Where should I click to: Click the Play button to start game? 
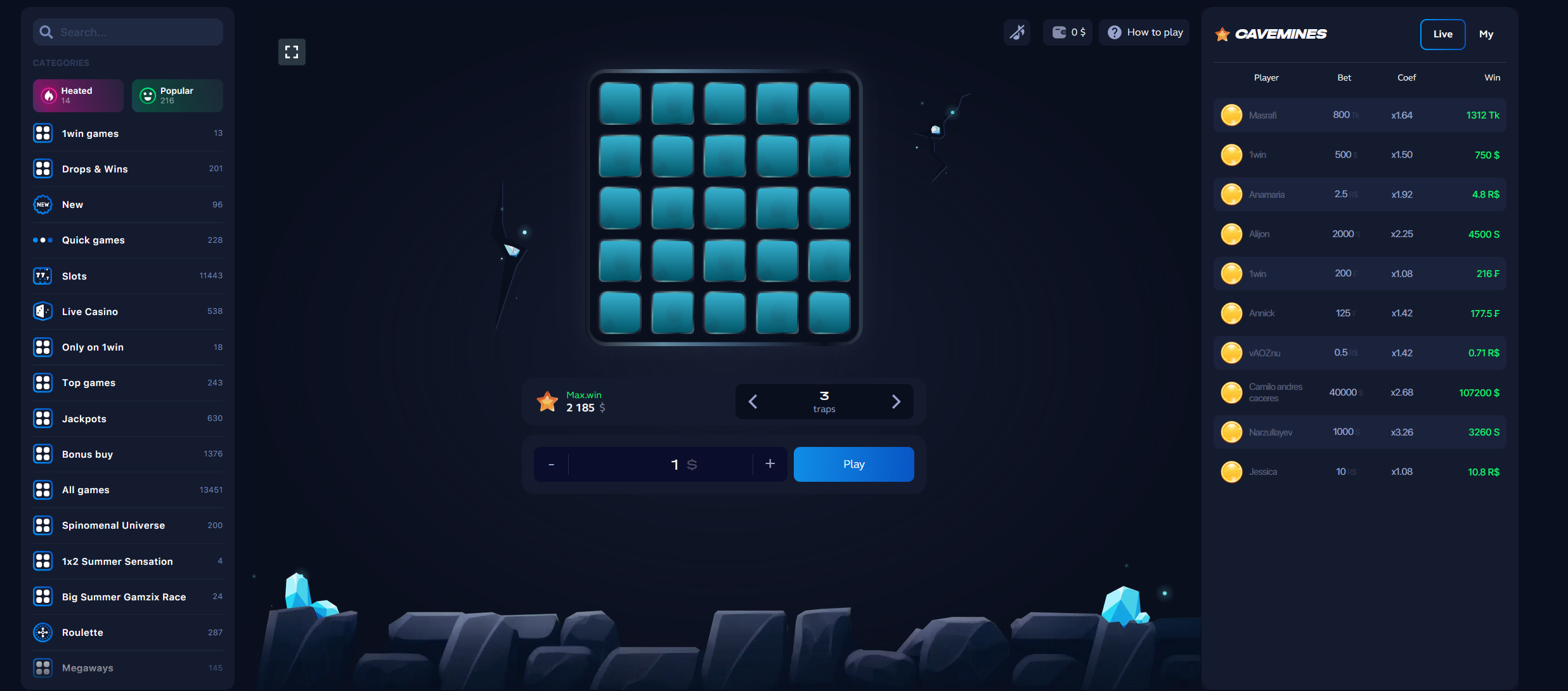(854, 464)
